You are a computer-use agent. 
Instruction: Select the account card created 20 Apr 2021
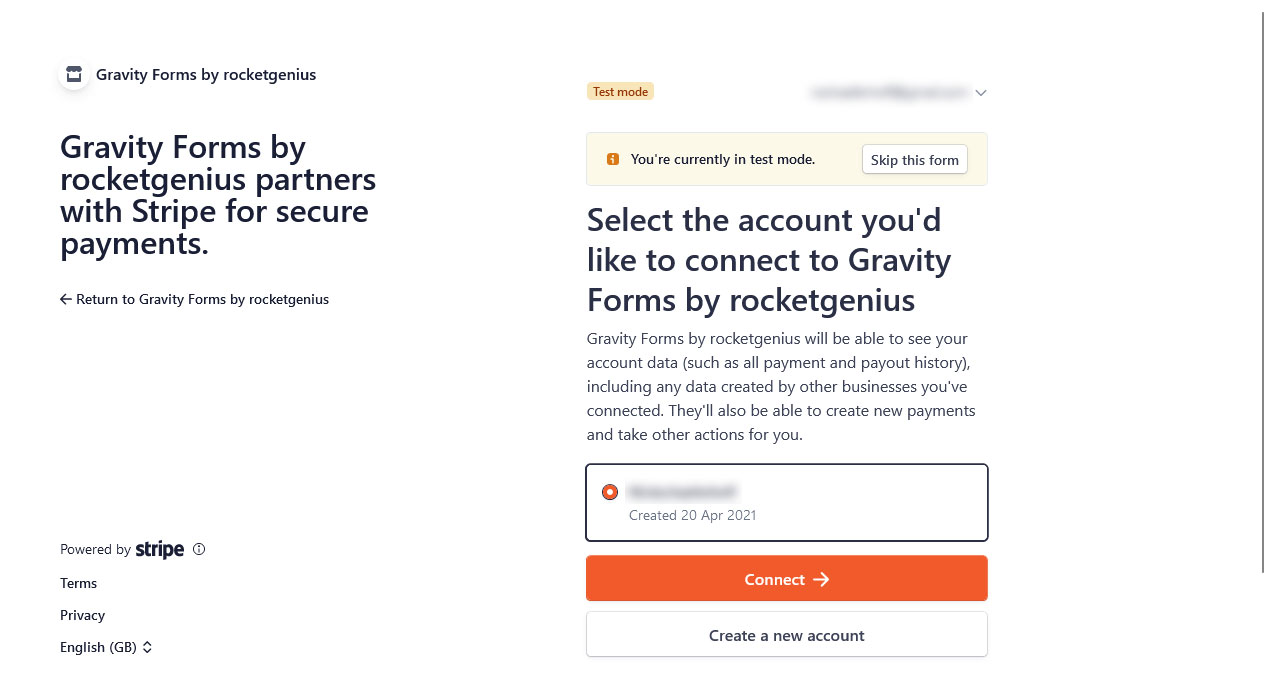pyautogui.click(x=787, y=502)
